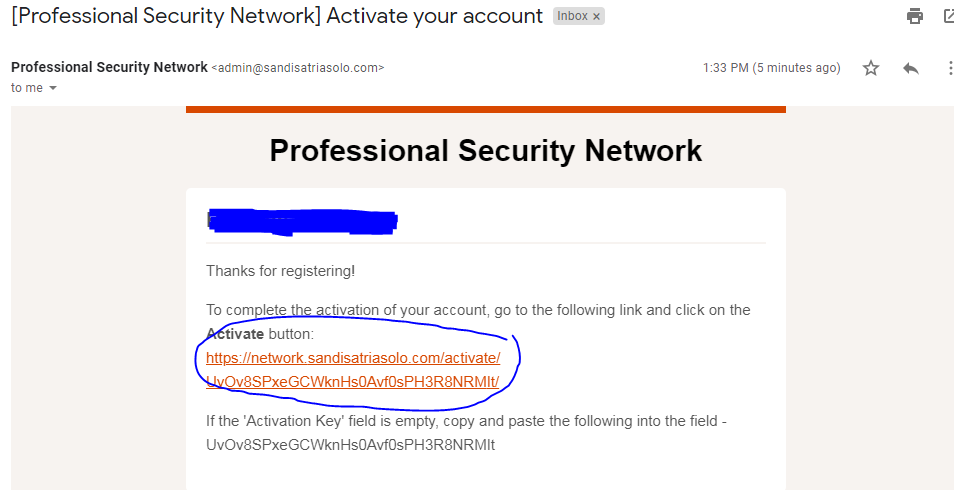Print this email using the printer icon
Screen dimensions: 954x490
click(914, 16)
